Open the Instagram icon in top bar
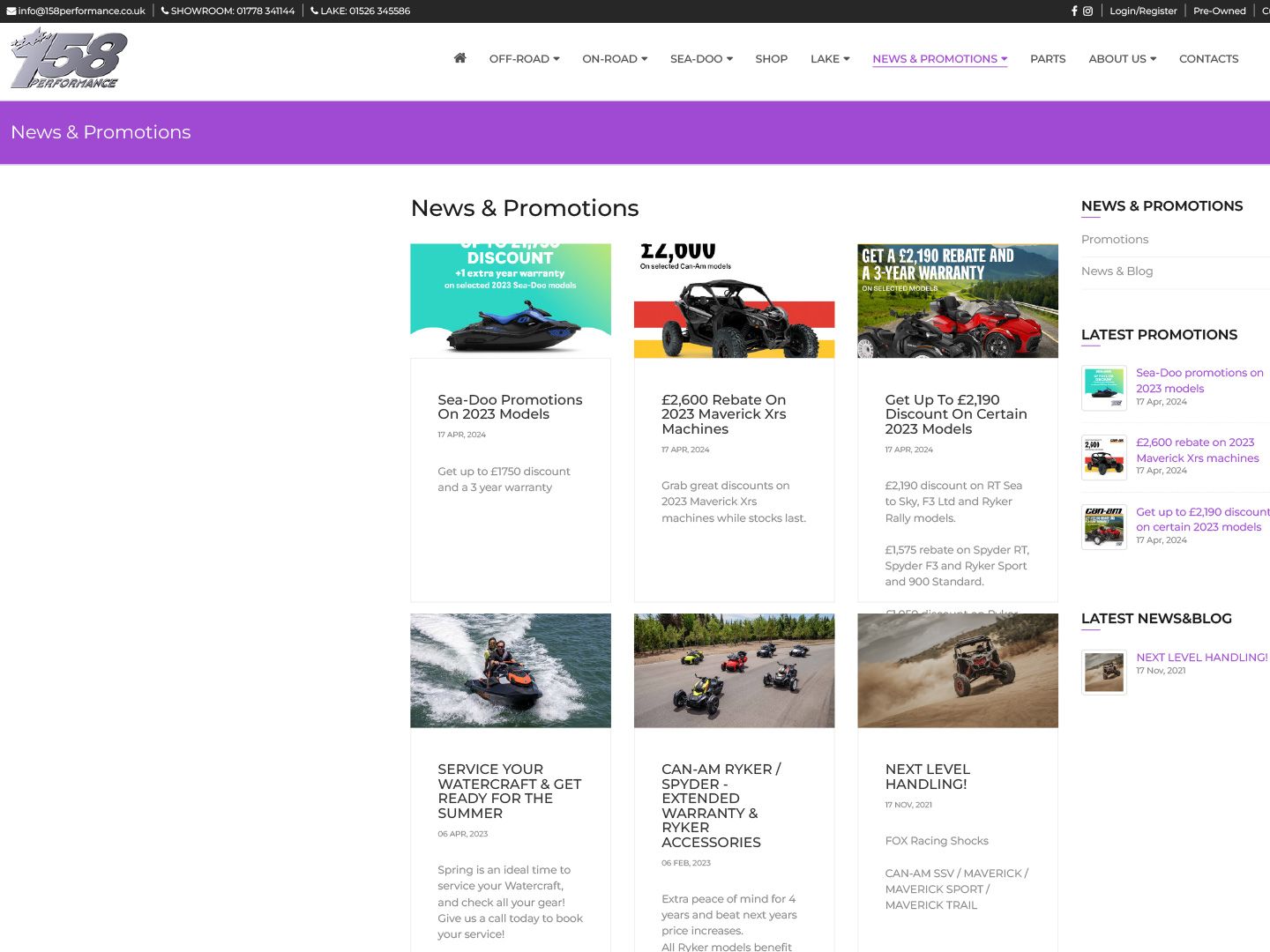This screenshot has height=952, width=1270. tap(1088, 11)
